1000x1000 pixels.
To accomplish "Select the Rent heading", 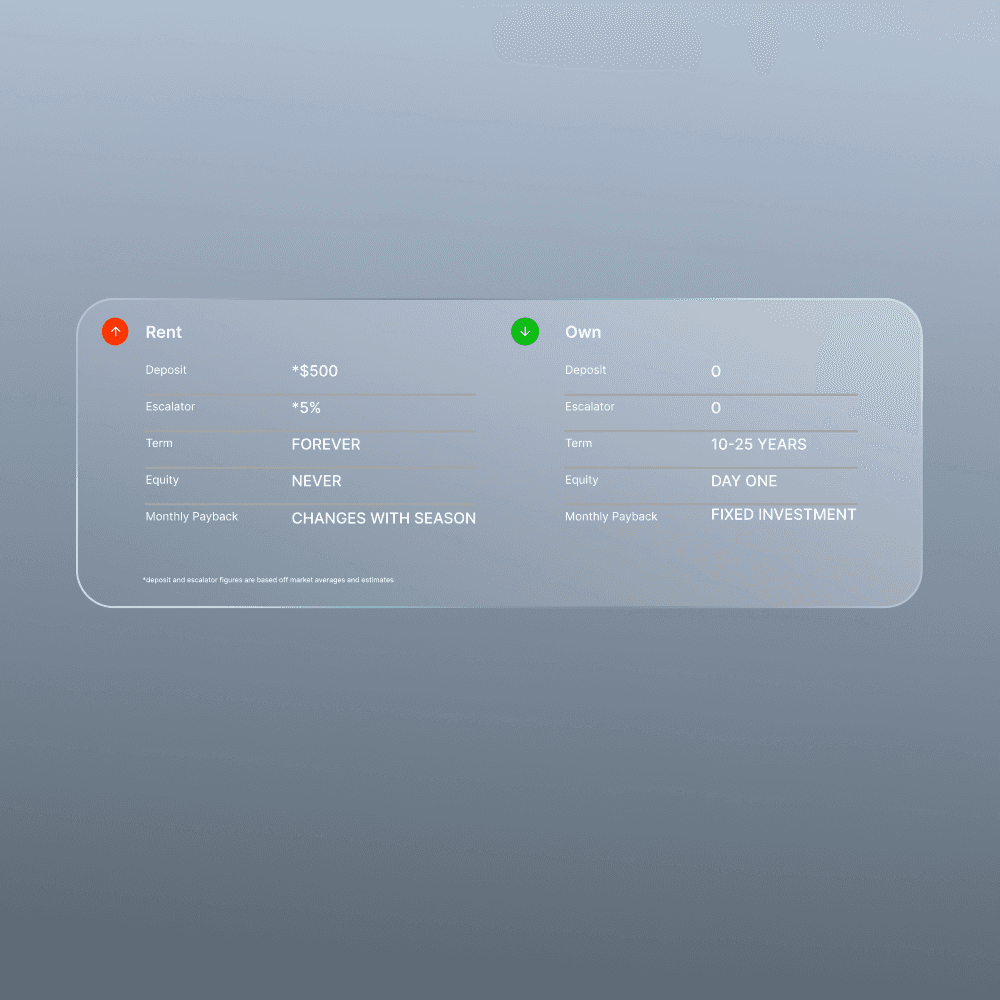I will coord(163,332).
